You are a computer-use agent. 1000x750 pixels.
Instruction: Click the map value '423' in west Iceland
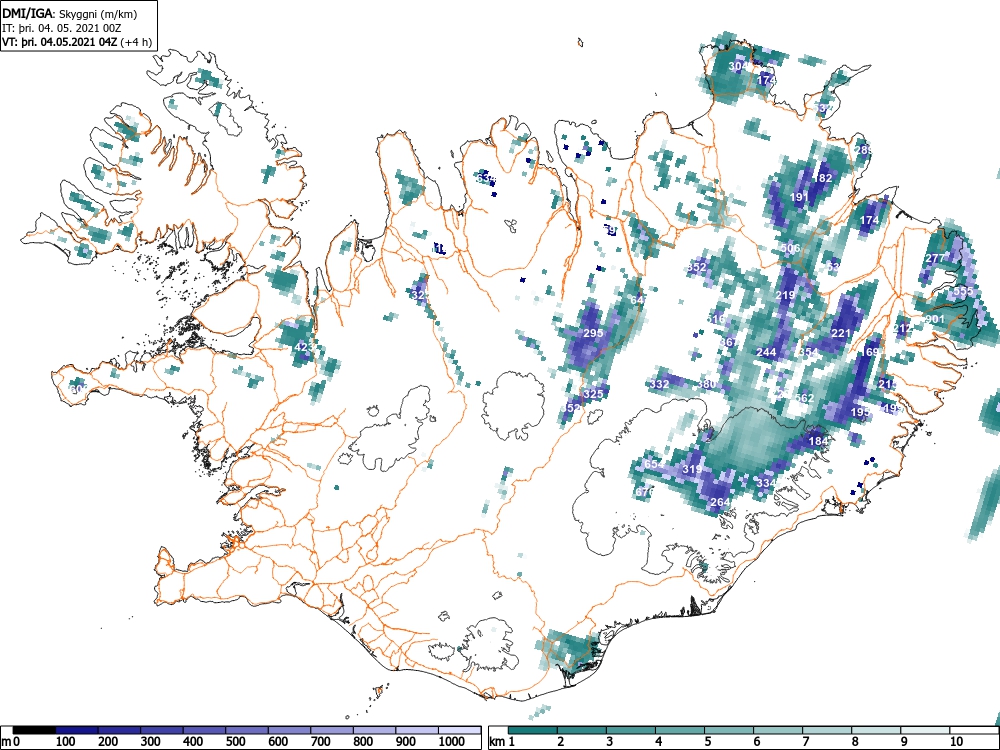click(304, 347)
